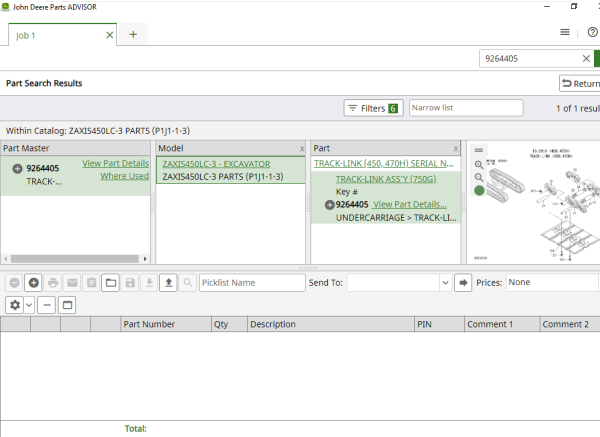The width and height of the screenshot is (600, 437).
Task: Click the open picklist folder icon
Action: tap(111, 283)
